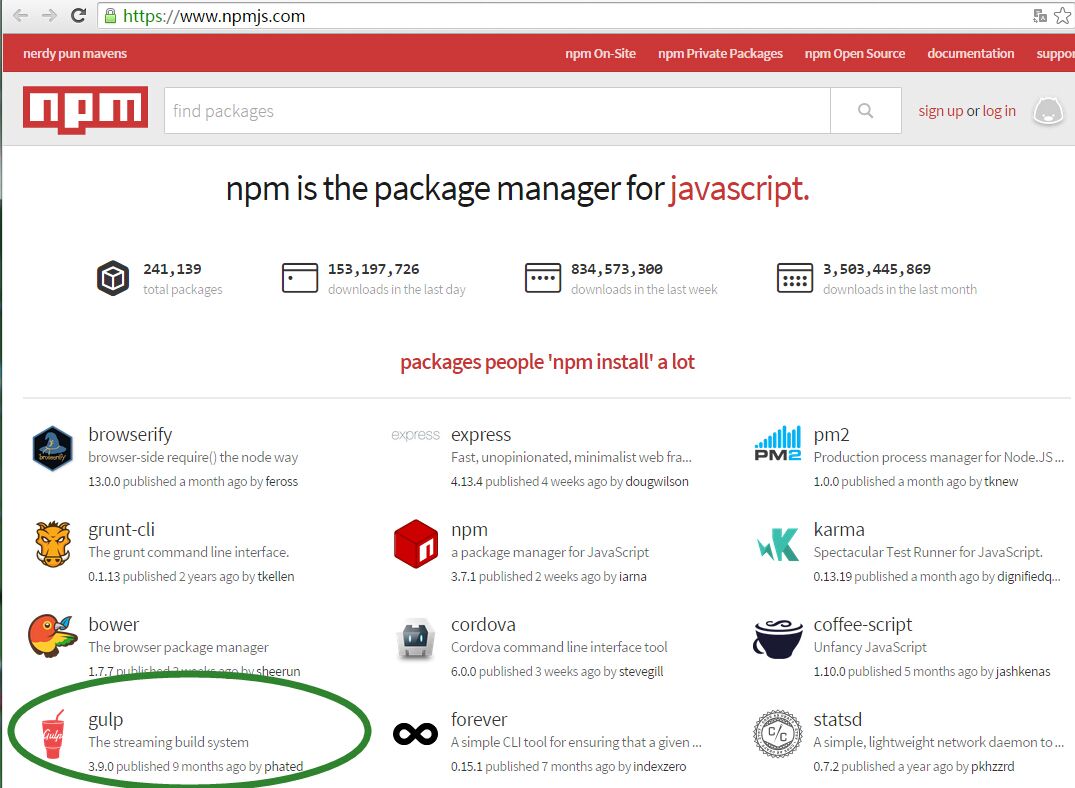Click the cordova robot logo
1075x788 pixels.
pos(415,639)
